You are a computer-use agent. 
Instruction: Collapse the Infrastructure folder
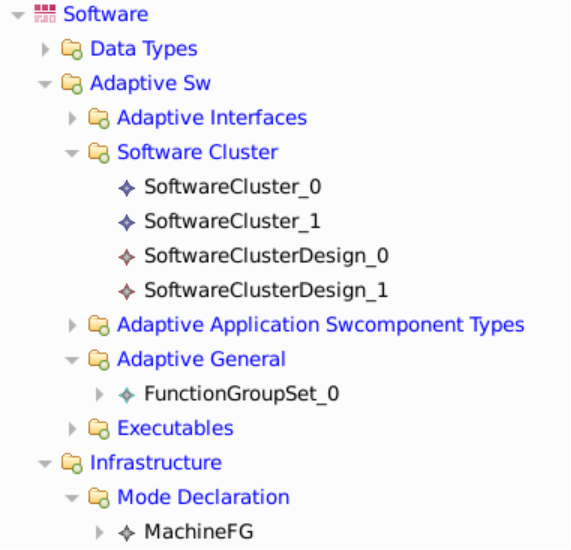(45, 464)
